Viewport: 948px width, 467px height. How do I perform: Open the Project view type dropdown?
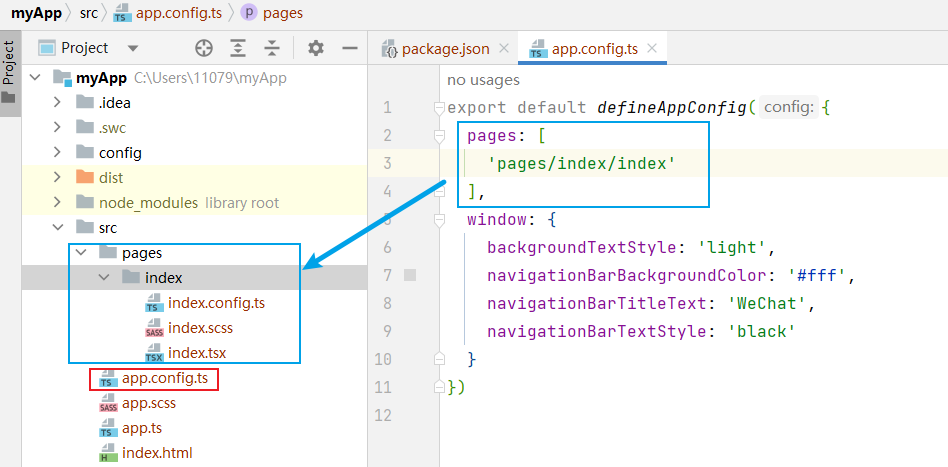click(x=133, y=48)
